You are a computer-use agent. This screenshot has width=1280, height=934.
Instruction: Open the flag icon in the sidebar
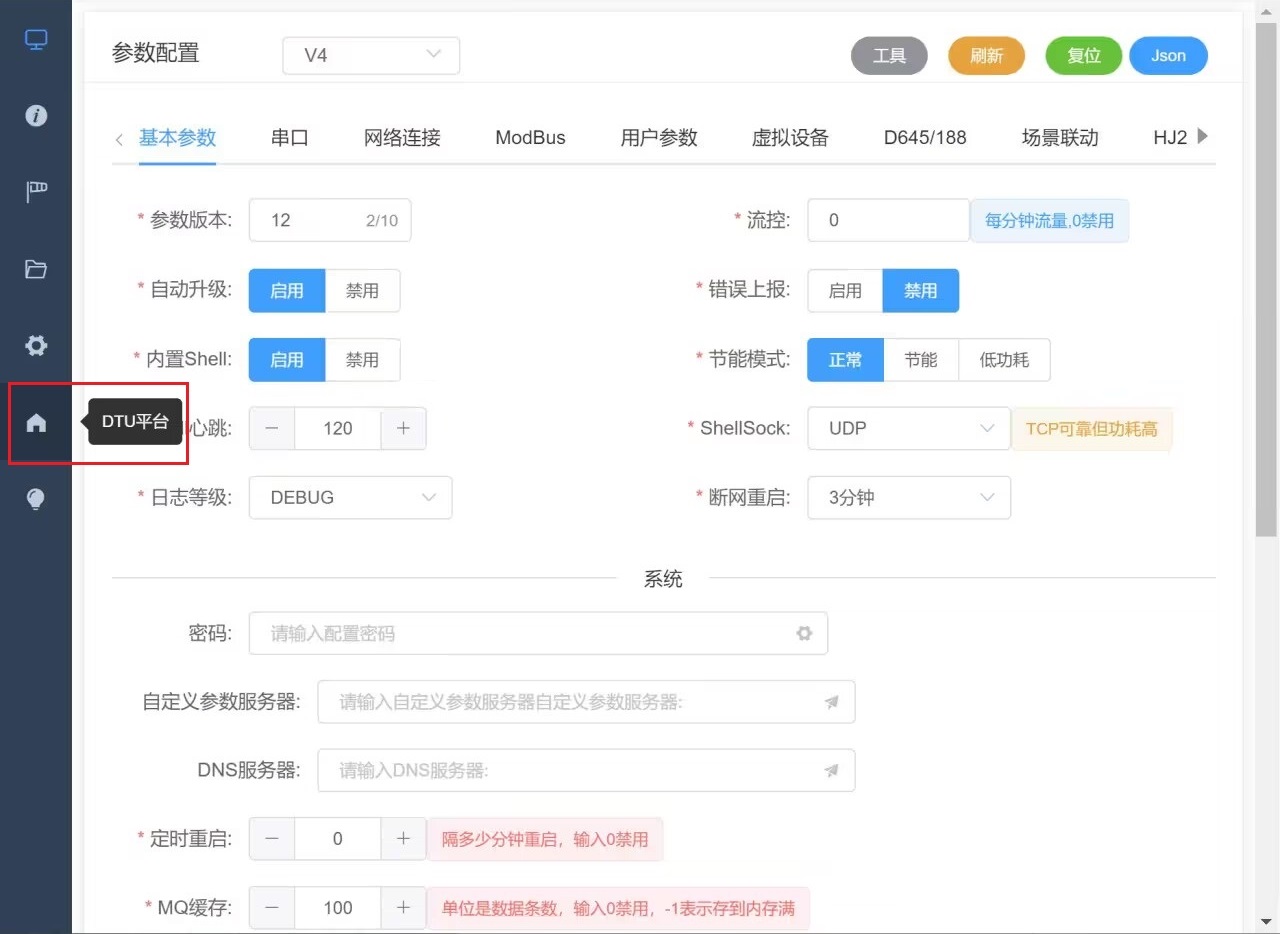(x=36, y=192)
